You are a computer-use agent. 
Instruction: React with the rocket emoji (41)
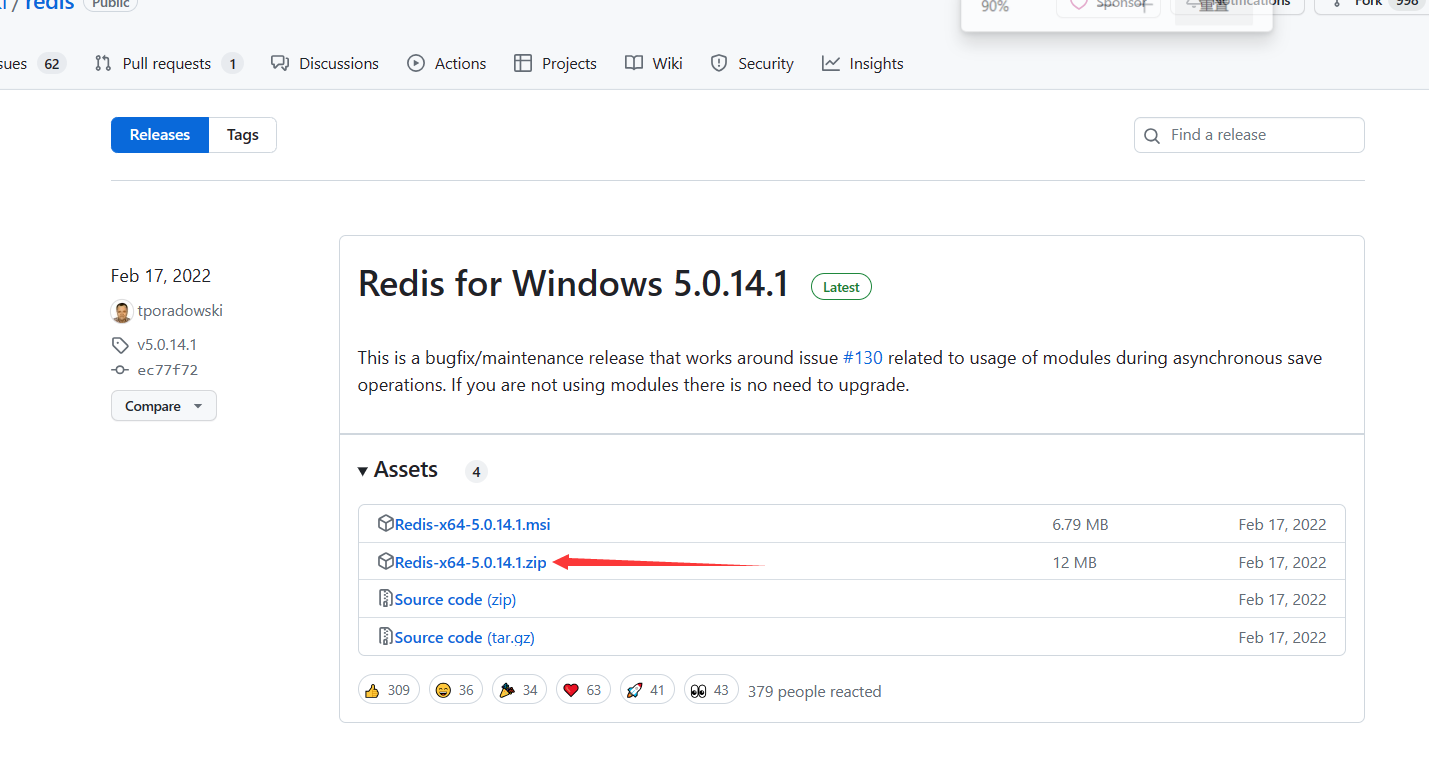(647, 690)
